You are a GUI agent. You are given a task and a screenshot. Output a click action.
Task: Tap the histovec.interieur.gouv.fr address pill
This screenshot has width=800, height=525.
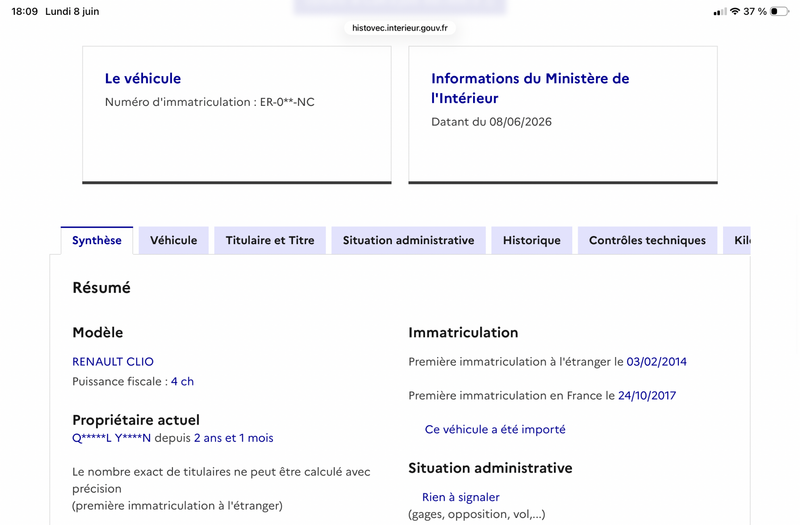pyautogui.click(x=399, y=28)
